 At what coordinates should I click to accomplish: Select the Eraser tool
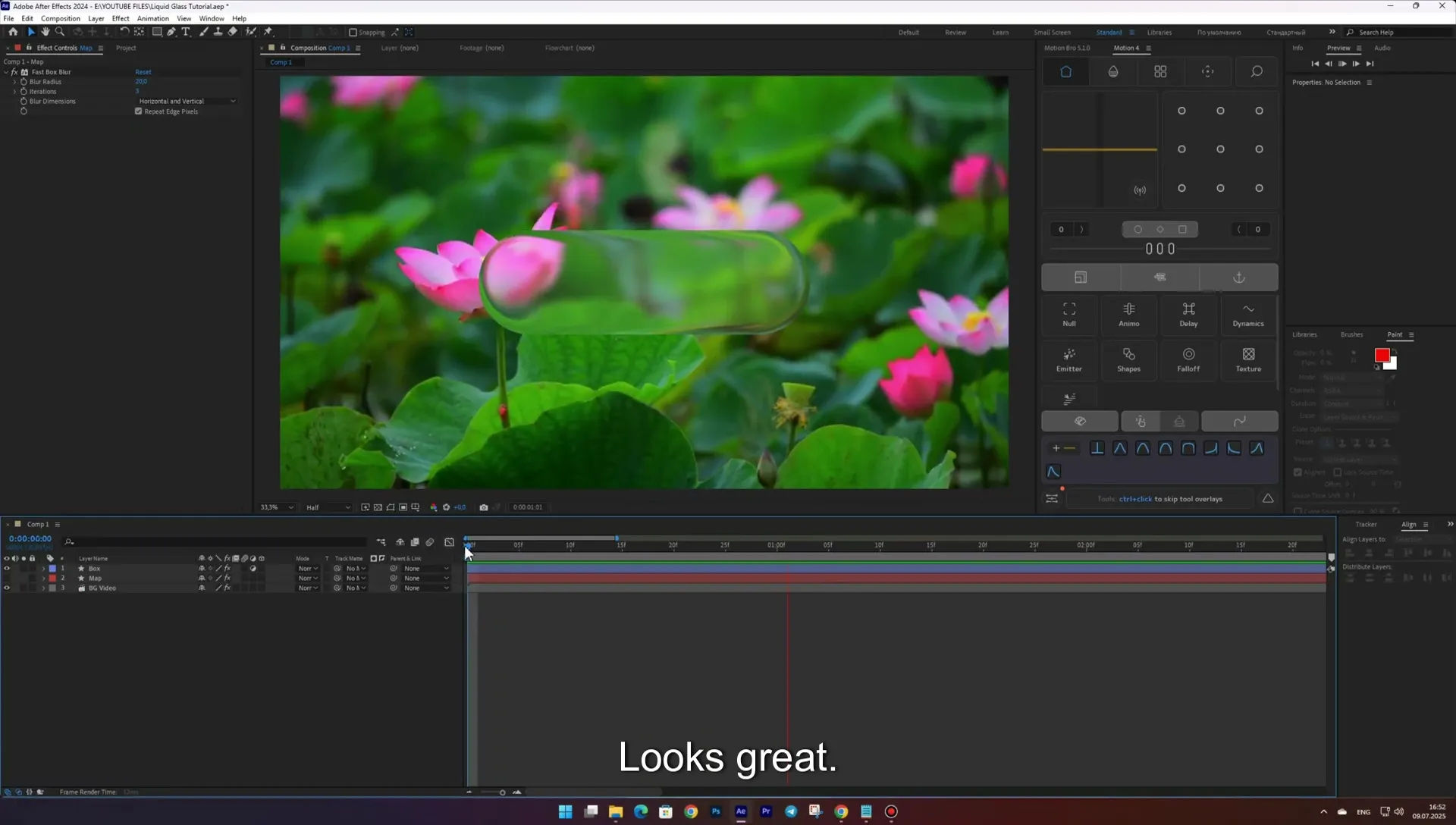tap(233, 32)
